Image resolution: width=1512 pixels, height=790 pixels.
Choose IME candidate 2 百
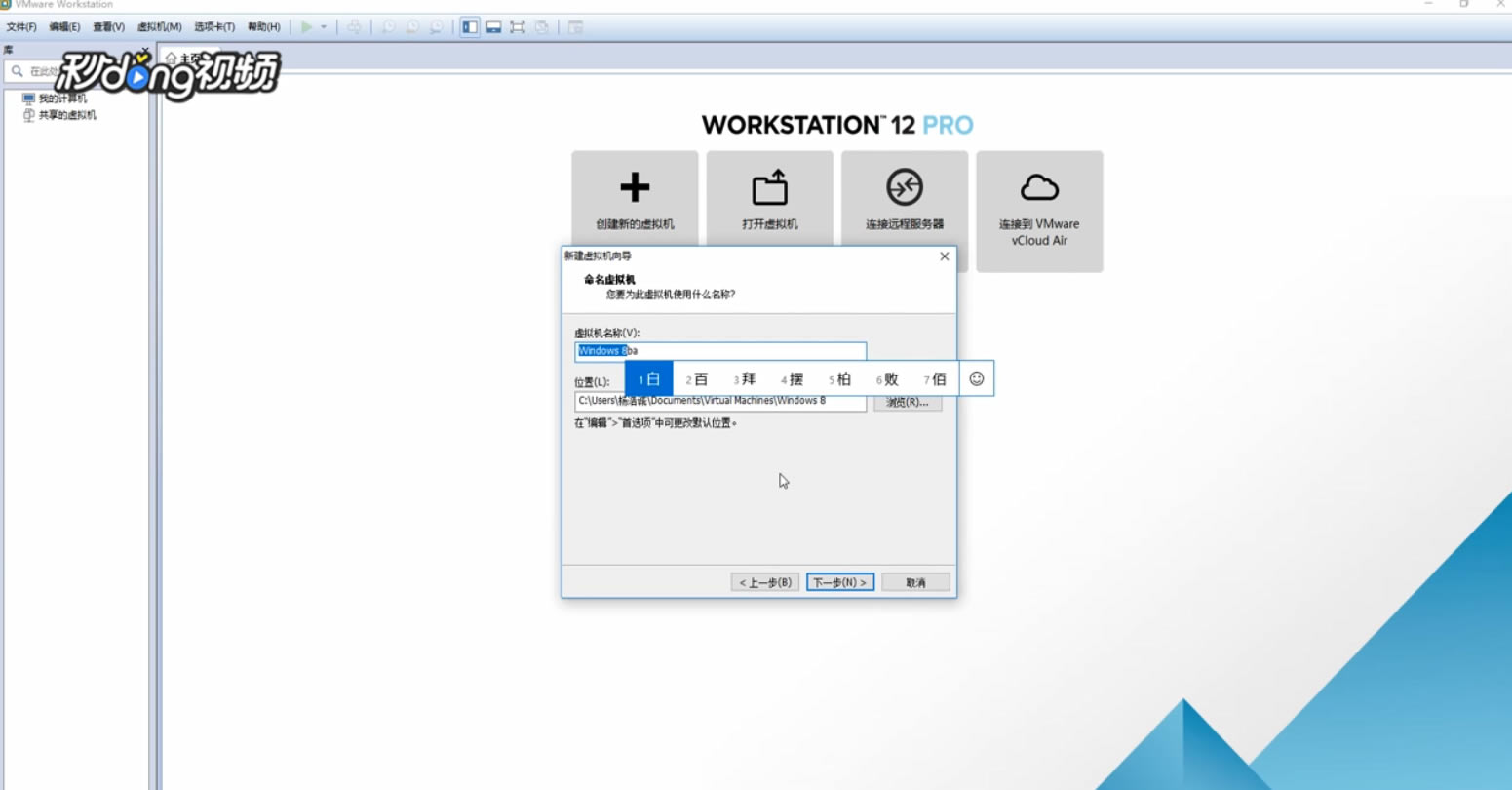[x=697, y=378]
